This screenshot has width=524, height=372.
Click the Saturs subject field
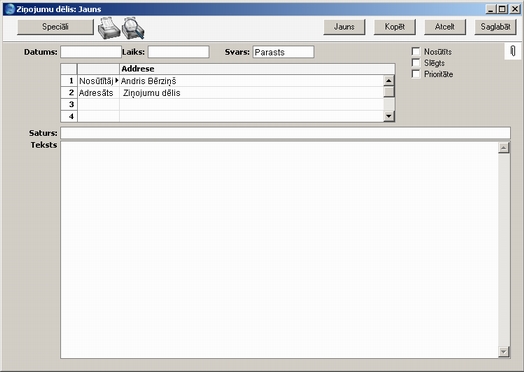(285, 133)
